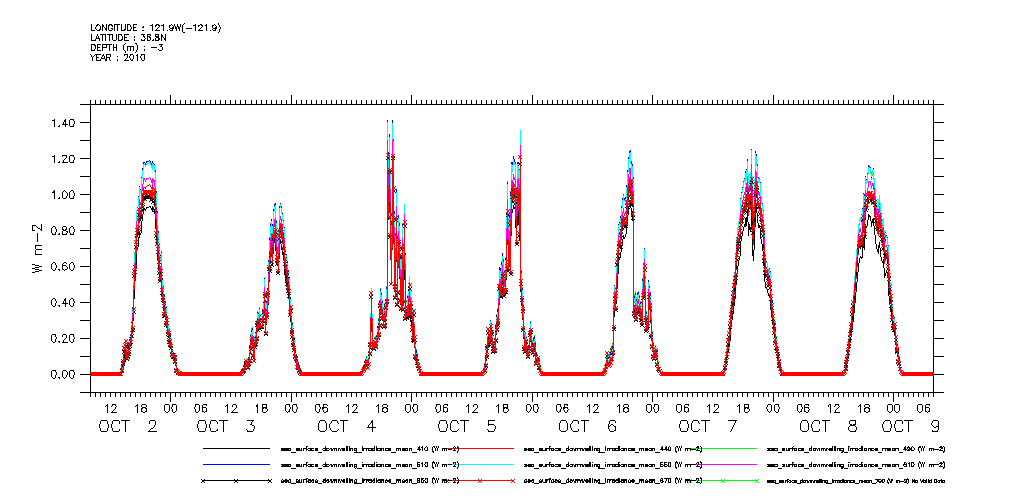Click the red x-marked legend line sample
1009x504 pixels.
479,481
